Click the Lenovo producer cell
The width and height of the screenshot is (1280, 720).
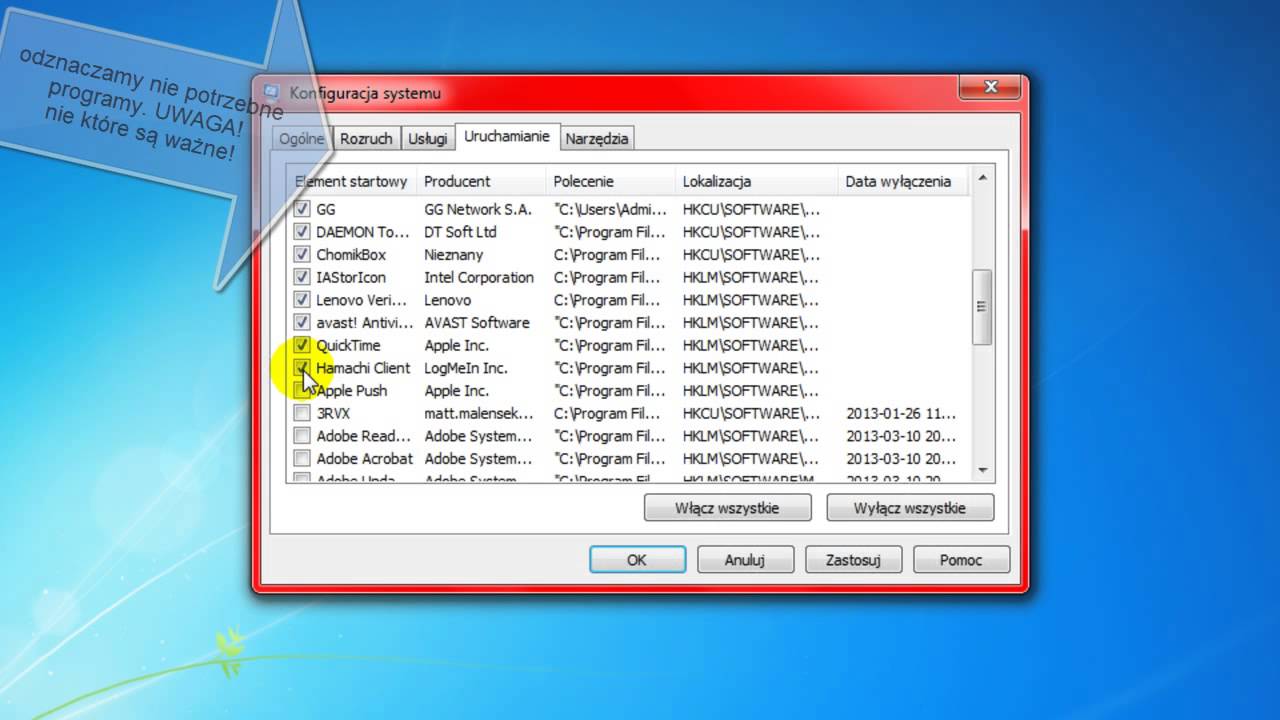tap(447, 300)
